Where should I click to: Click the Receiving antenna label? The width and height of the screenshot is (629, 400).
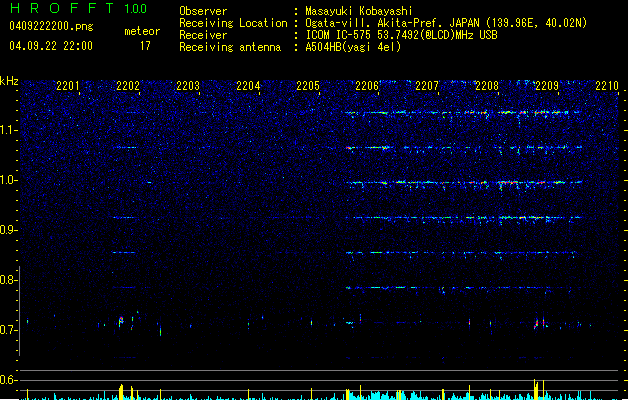(x=230, y=47)
